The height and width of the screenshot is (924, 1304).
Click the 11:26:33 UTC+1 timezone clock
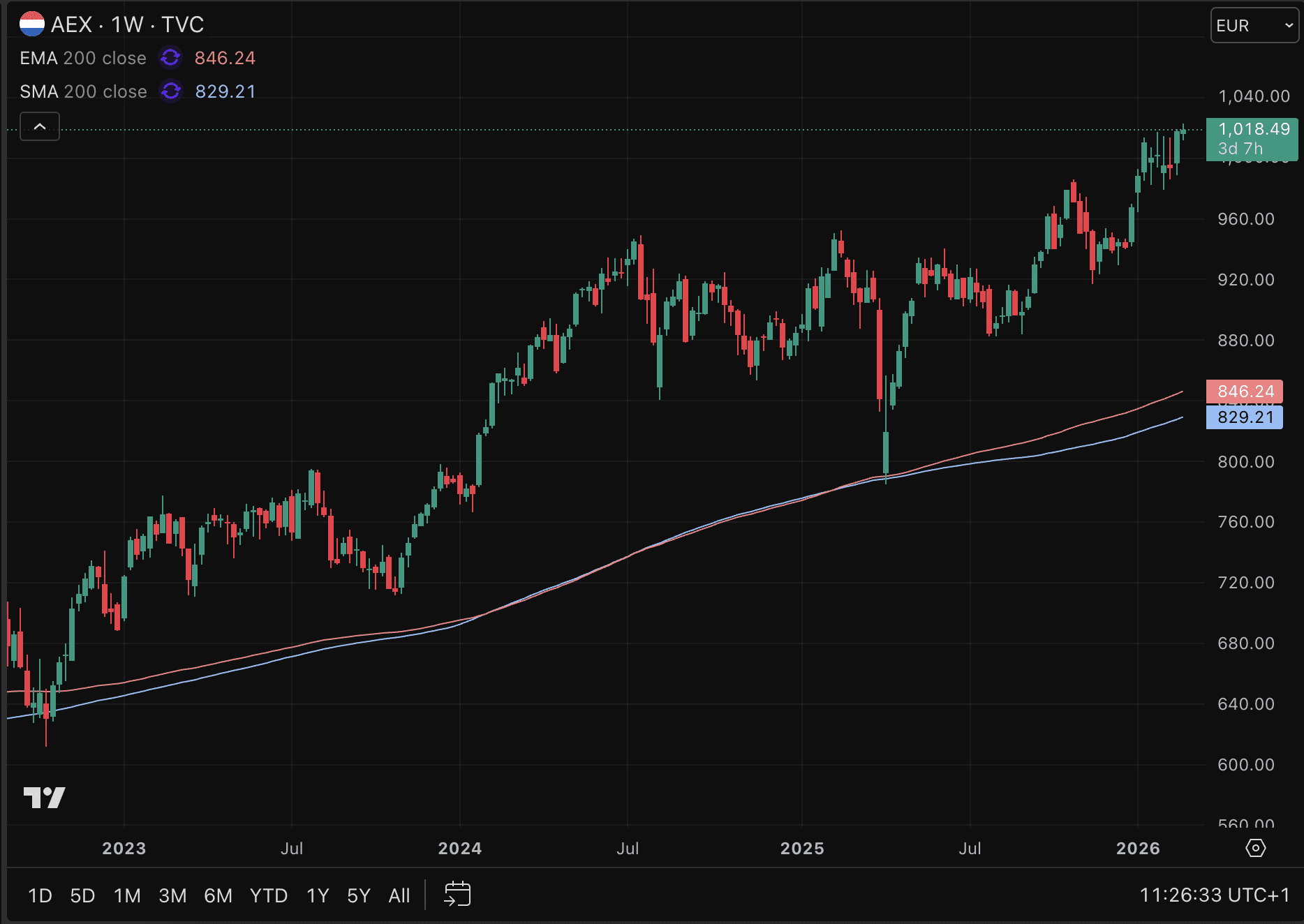1215,895
